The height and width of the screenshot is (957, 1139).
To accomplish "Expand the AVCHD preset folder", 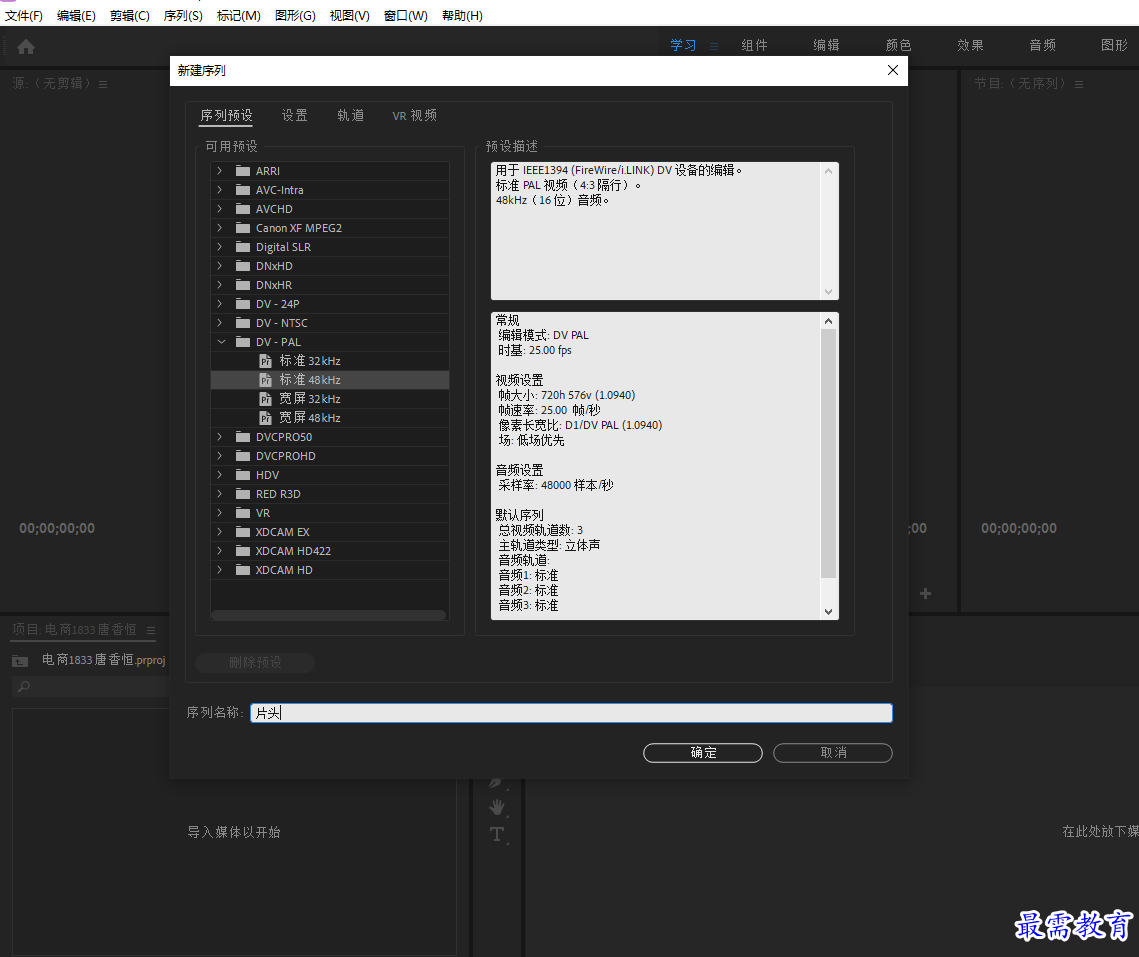I will click(219, 209).
